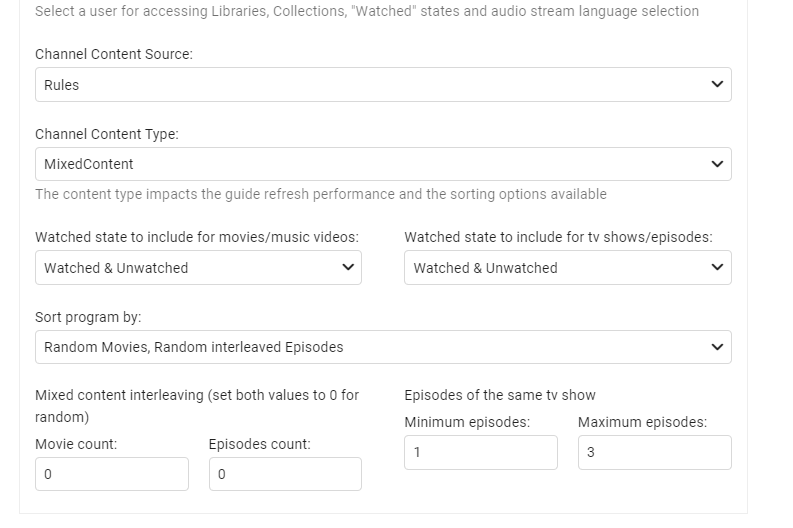
Task: Click the 'Channel Content Source:' label
Action: tap(114, 54)
